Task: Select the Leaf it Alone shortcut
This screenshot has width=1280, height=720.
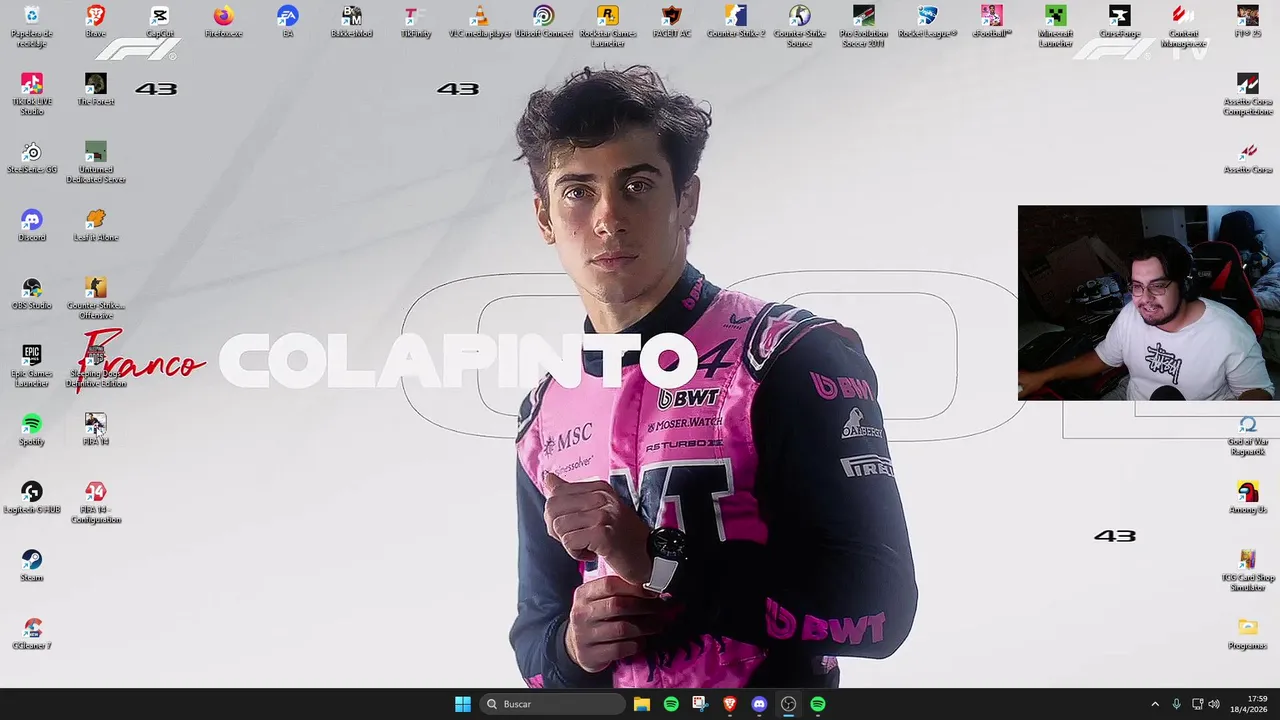Action: pos(95,225)
